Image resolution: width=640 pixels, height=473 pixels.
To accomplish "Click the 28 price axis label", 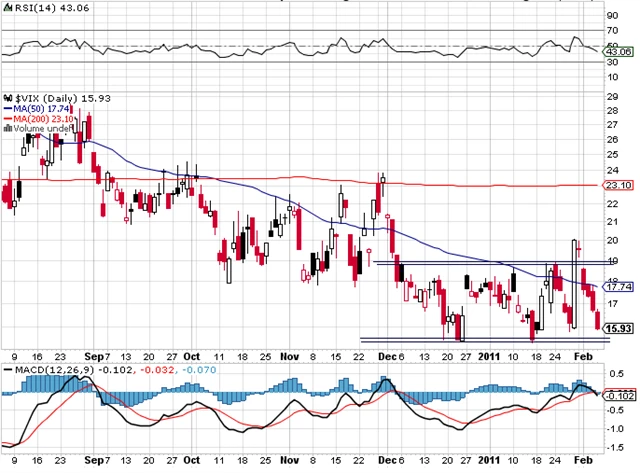I will pyautogui.click(x=613, y=111).
